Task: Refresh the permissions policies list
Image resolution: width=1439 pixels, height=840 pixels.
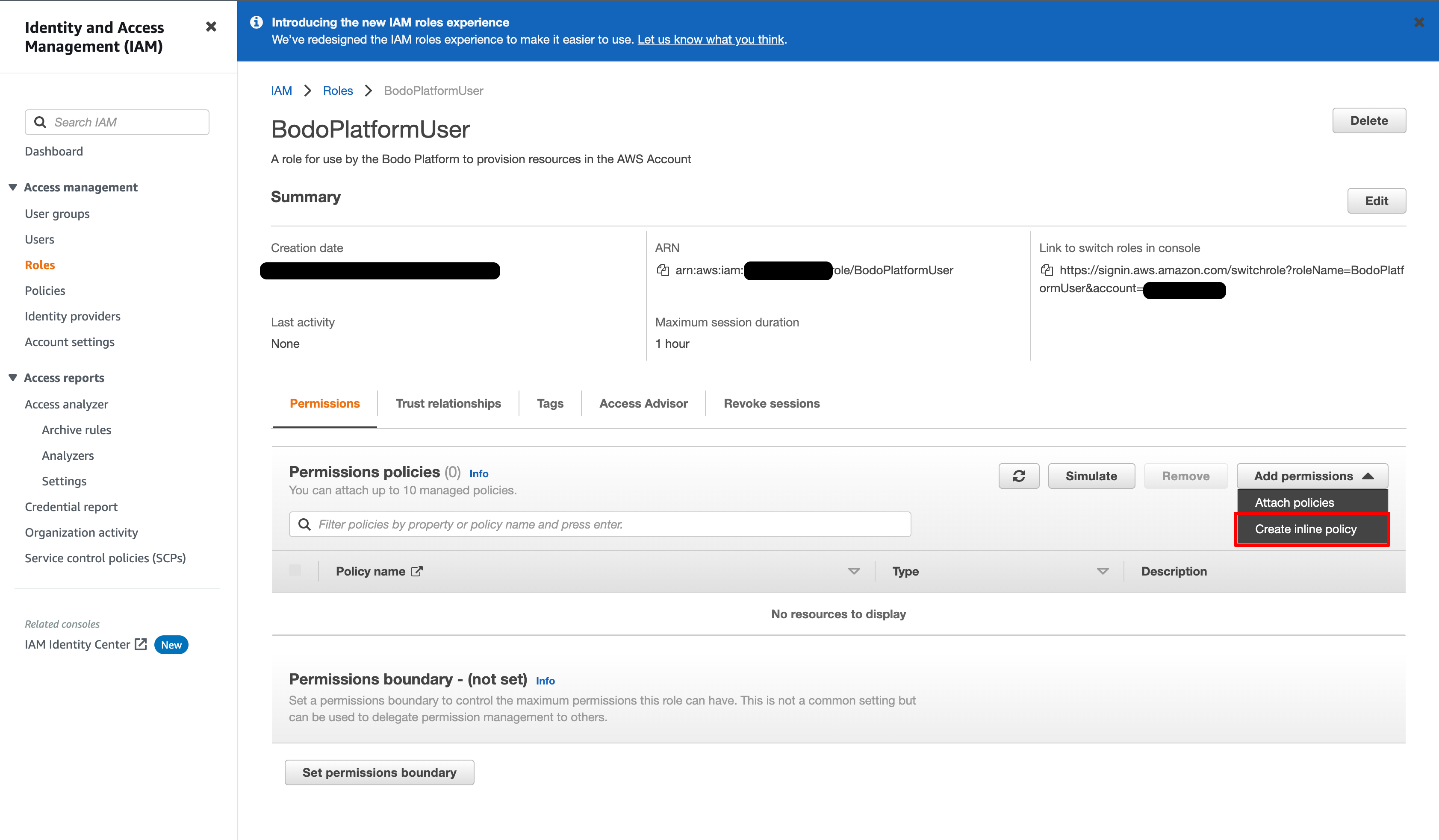Action: [x=1019, y=476]
